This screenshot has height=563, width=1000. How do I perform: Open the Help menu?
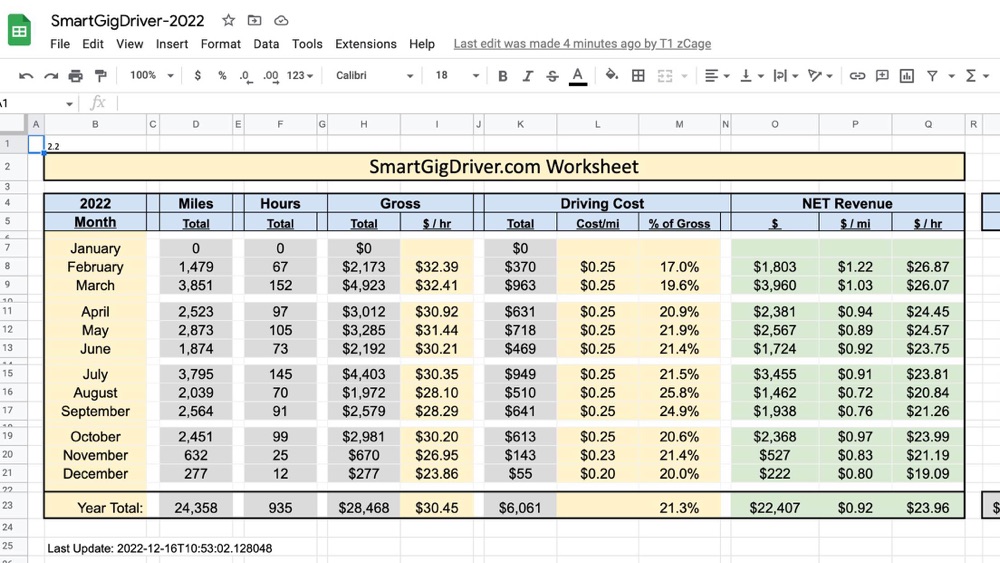[x=422, y=44]
